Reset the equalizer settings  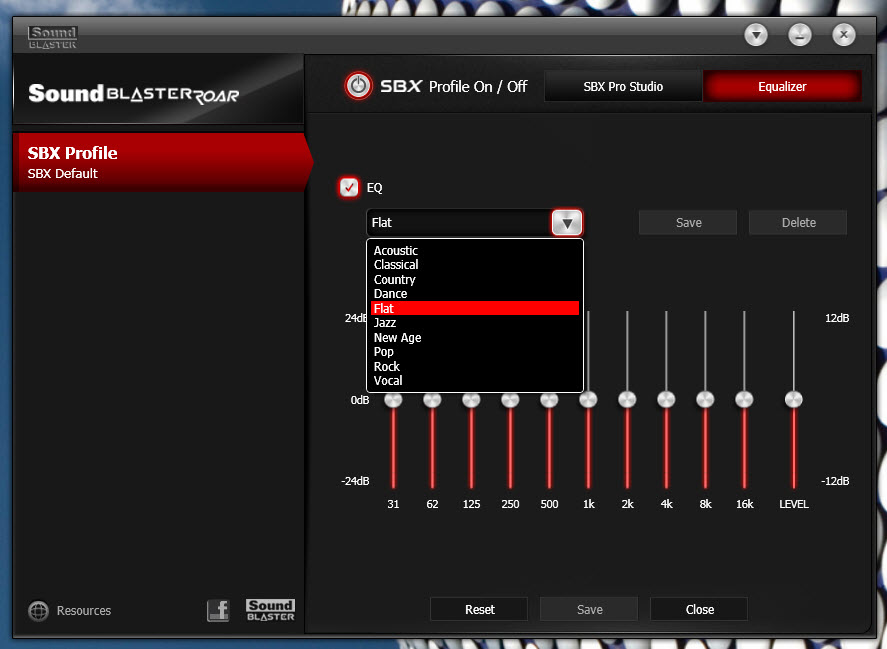[x=479, y=609]
